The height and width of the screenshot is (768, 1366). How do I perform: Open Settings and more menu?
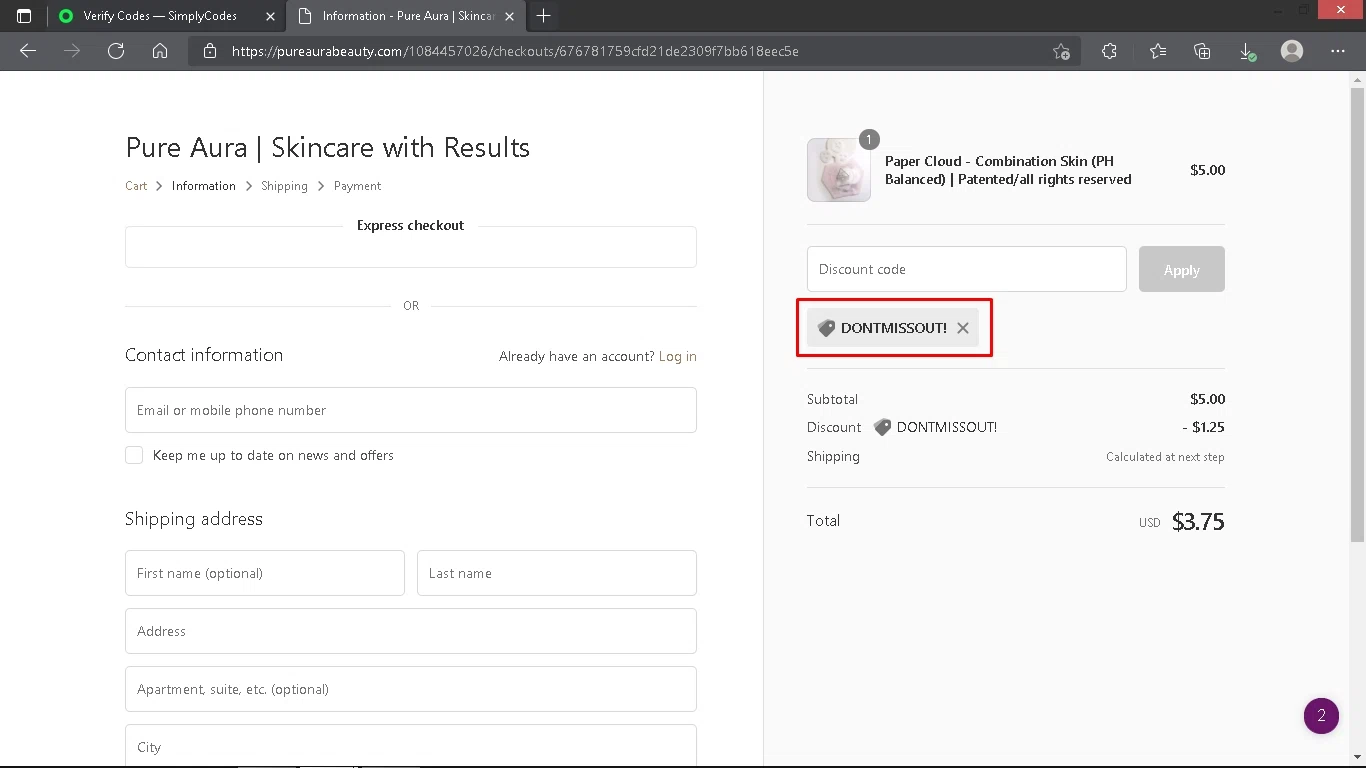coord(1338,51)
